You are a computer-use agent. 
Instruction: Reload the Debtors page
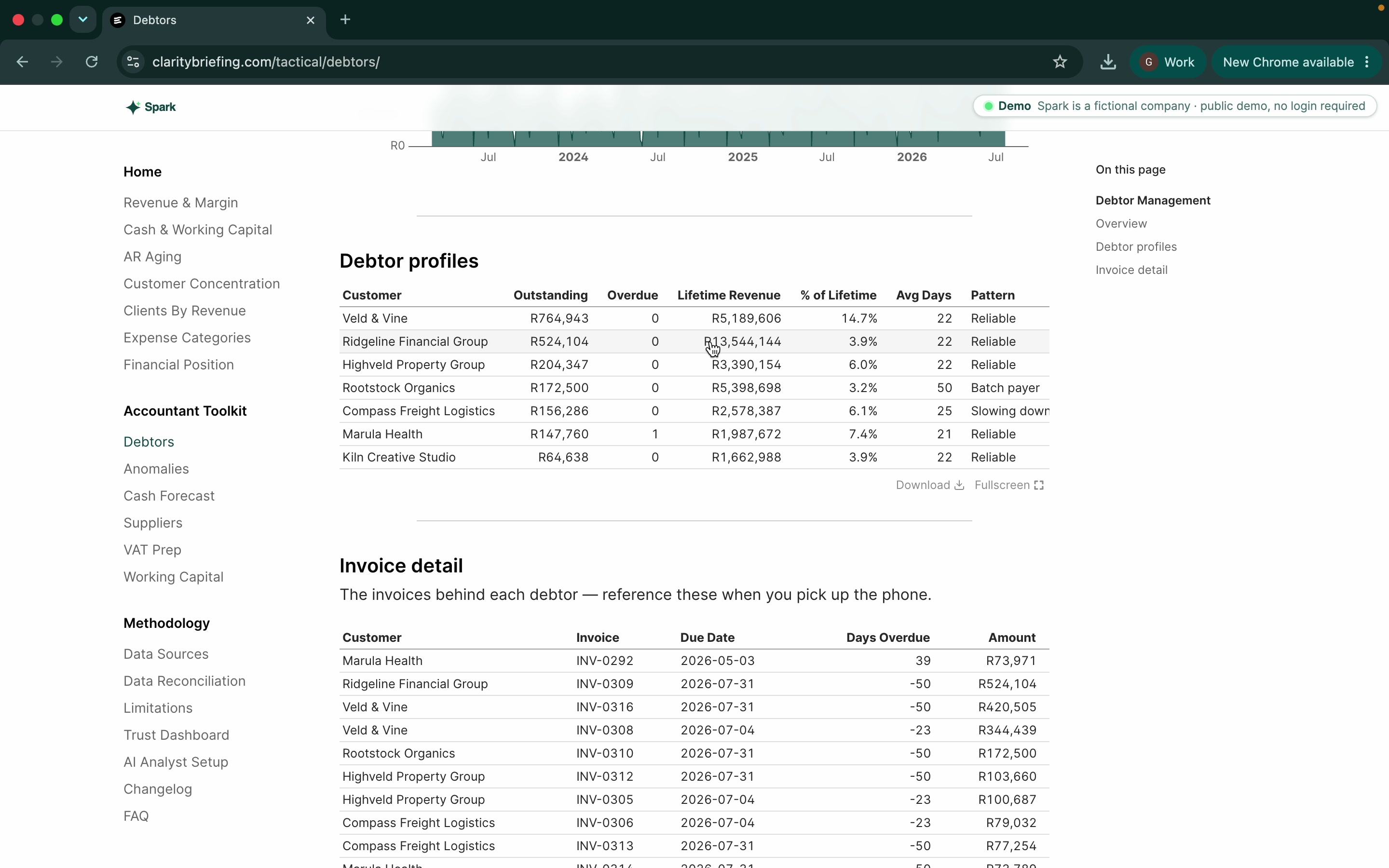coord(92,62)
